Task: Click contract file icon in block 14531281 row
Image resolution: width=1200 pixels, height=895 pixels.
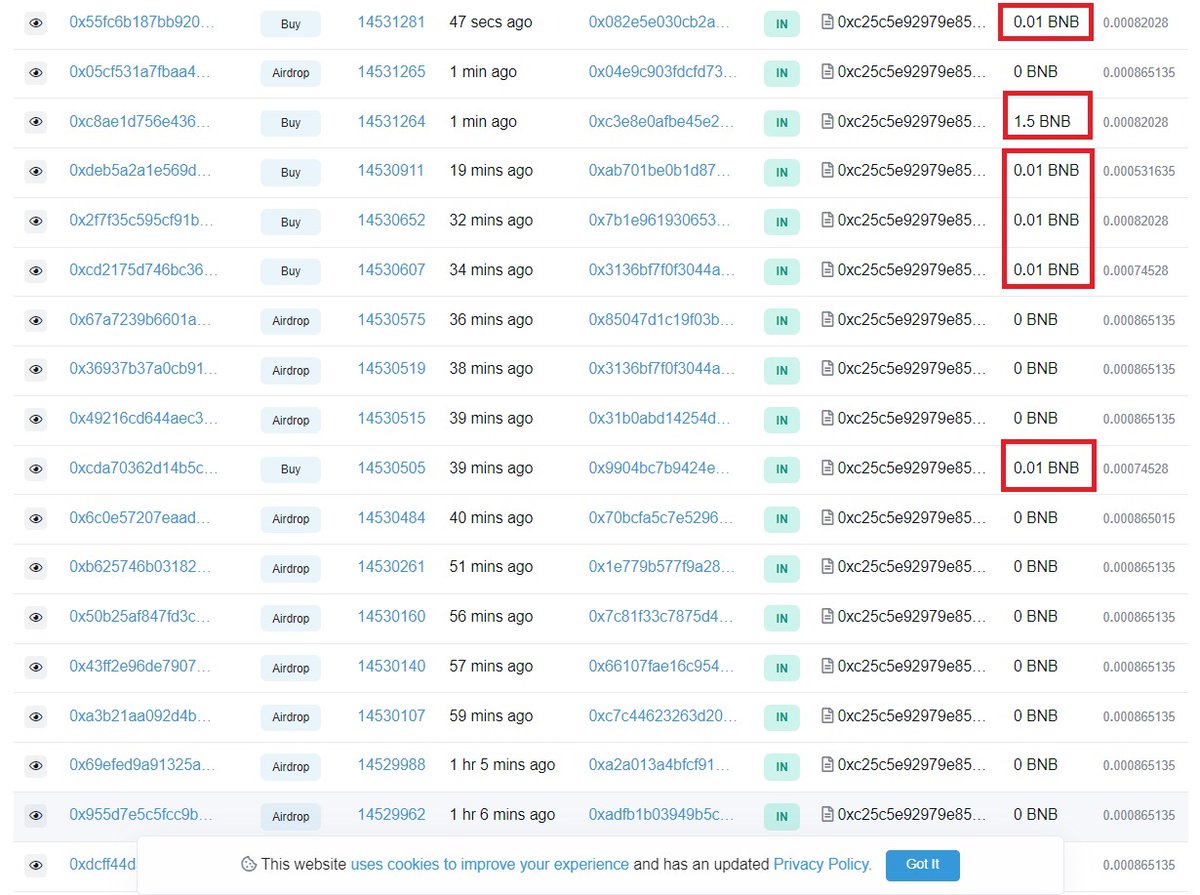Action: pos(827,21)
